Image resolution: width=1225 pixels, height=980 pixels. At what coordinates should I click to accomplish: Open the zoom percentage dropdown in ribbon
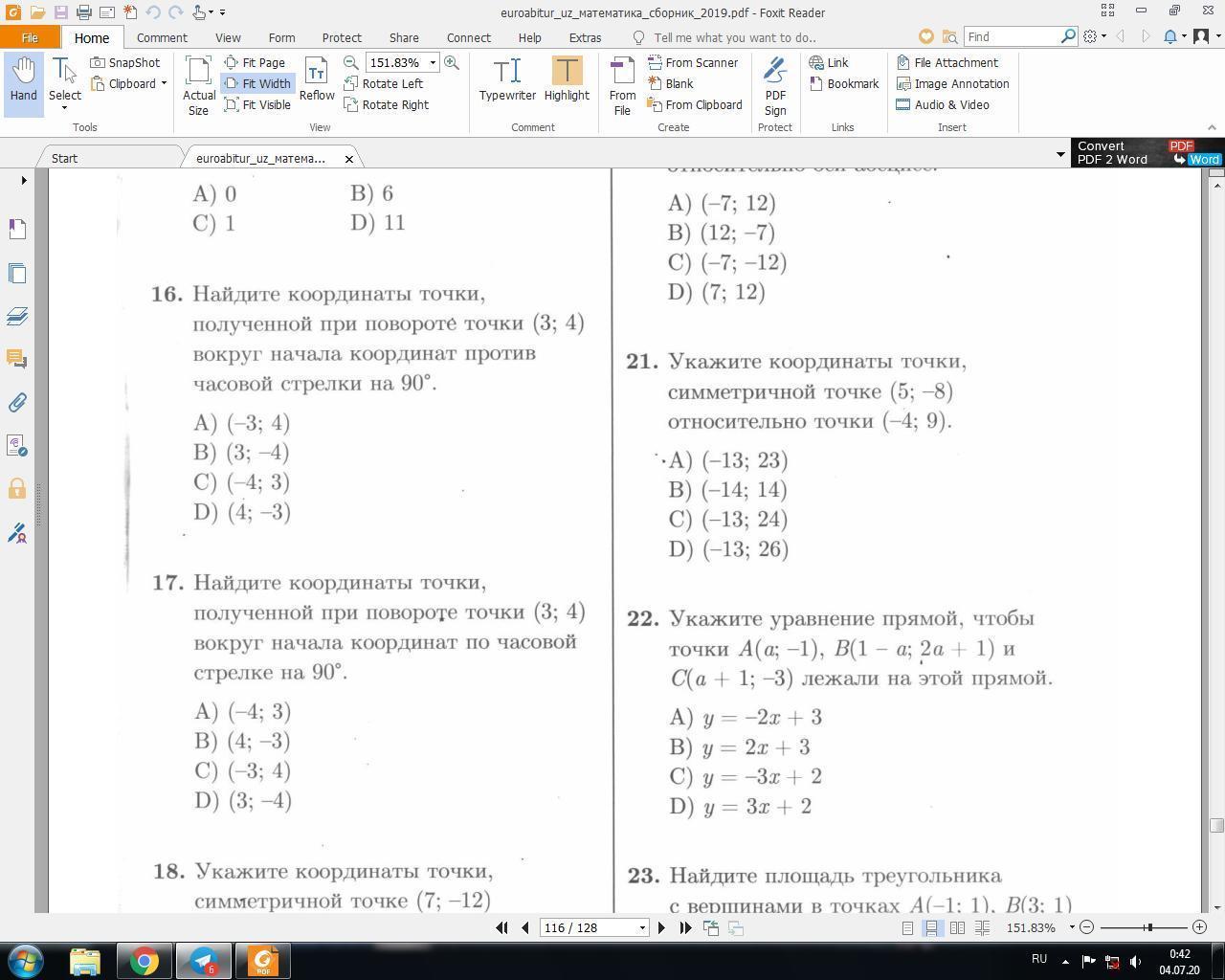pos(433,62)
